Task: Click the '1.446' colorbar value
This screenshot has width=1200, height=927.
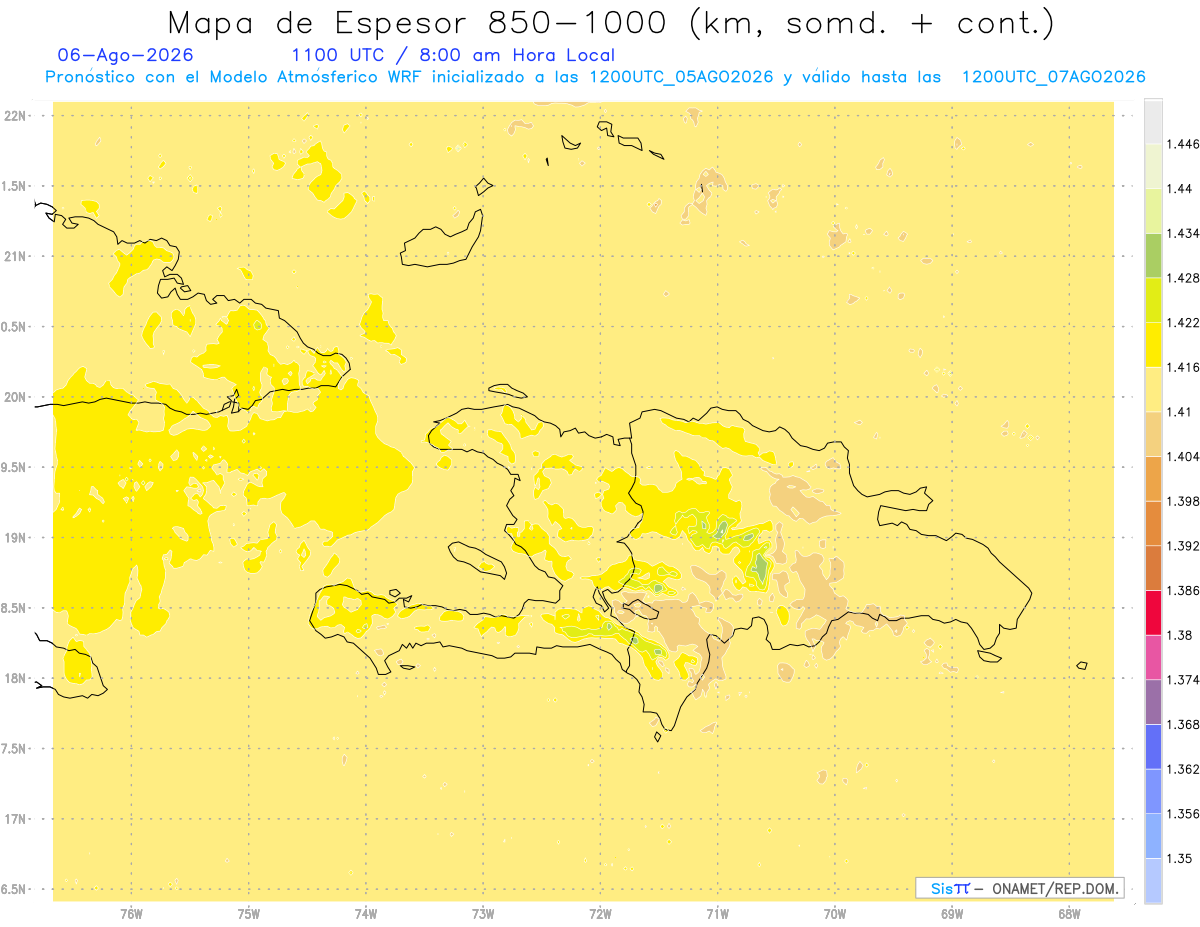Action: click(1183, 144)
